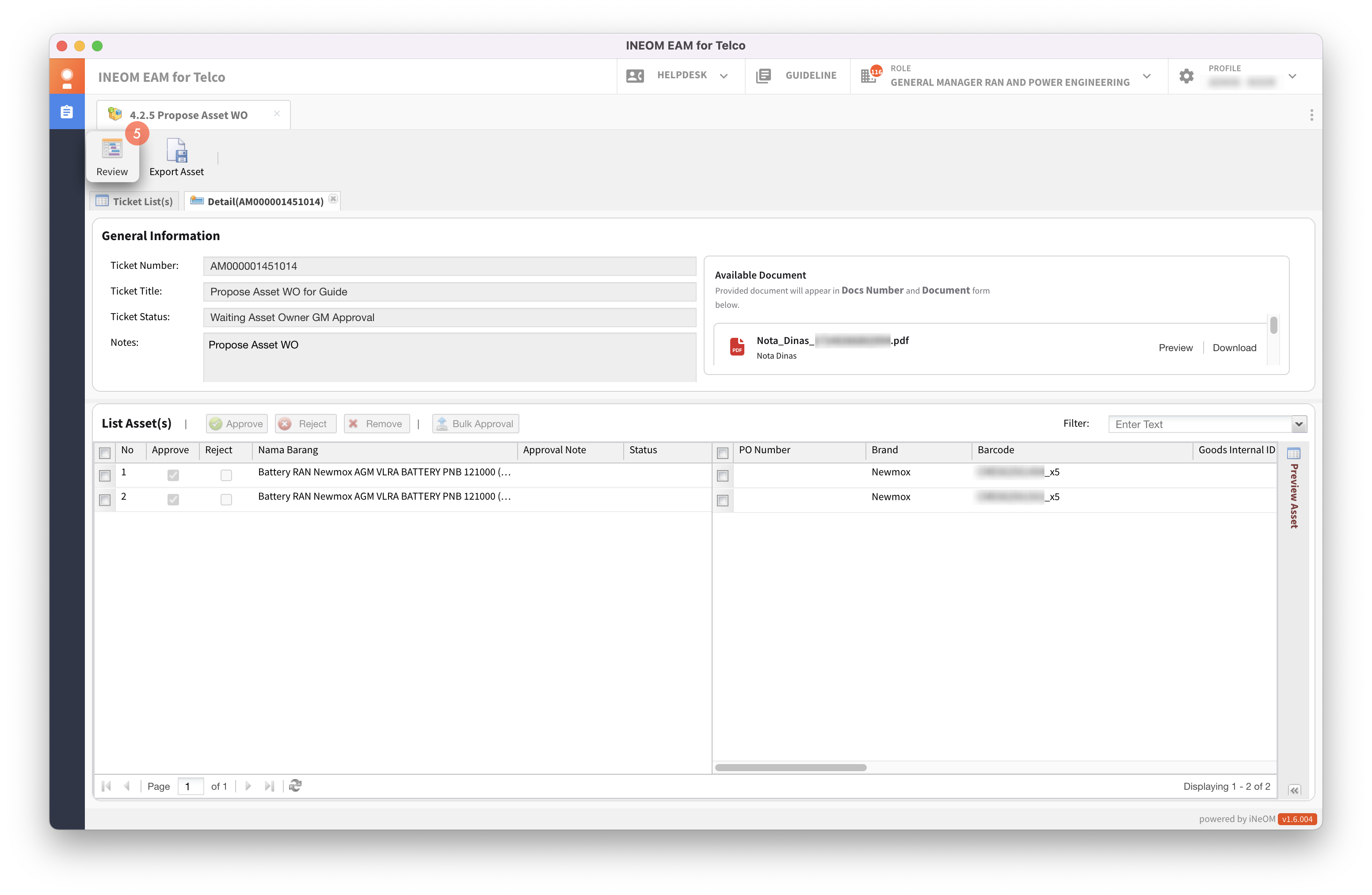Click the Ticket Number field AM000001451014

pos(450,266)
